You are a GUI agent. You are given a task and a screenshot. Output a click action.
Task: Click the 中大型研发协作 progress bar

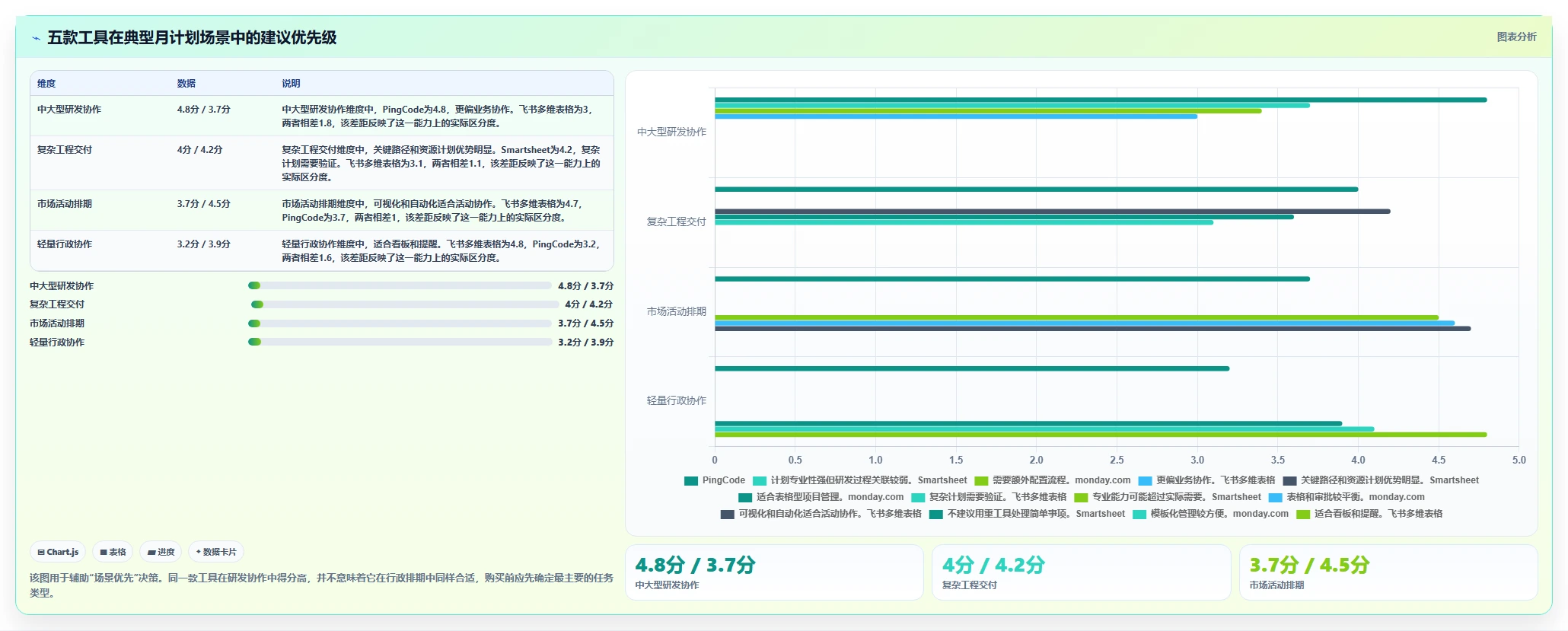tap(400, 285)
